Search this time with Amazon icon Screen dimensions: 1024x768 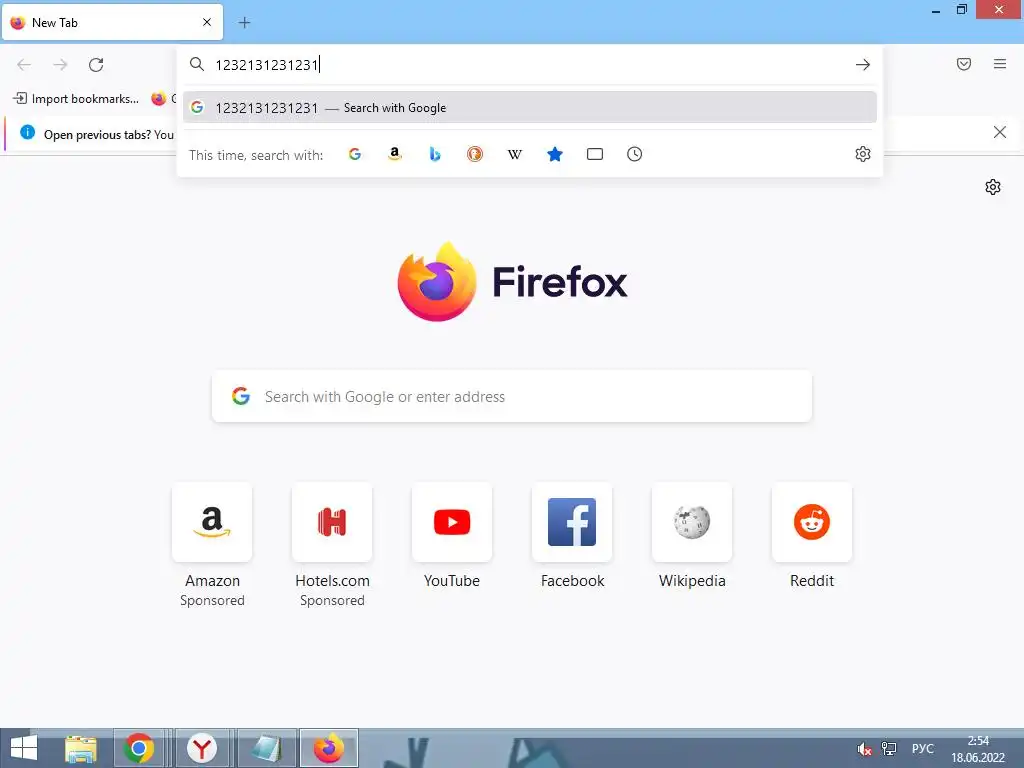[x=394, y=154]
